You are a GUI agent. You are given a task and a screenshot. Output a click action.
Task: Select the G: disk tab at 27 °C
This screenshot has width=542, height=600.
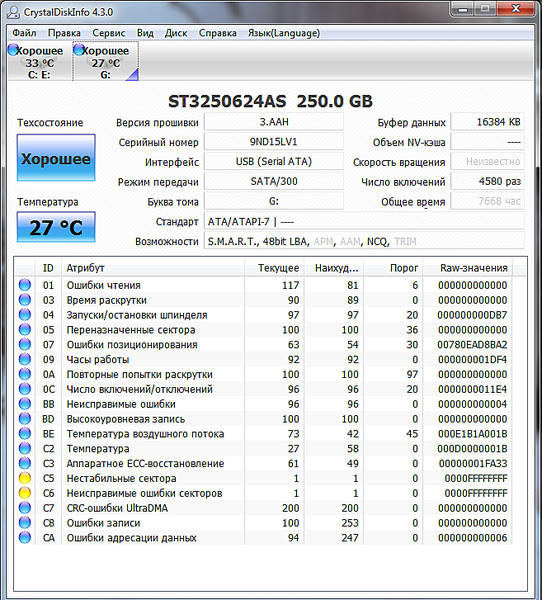coord(106,62)
